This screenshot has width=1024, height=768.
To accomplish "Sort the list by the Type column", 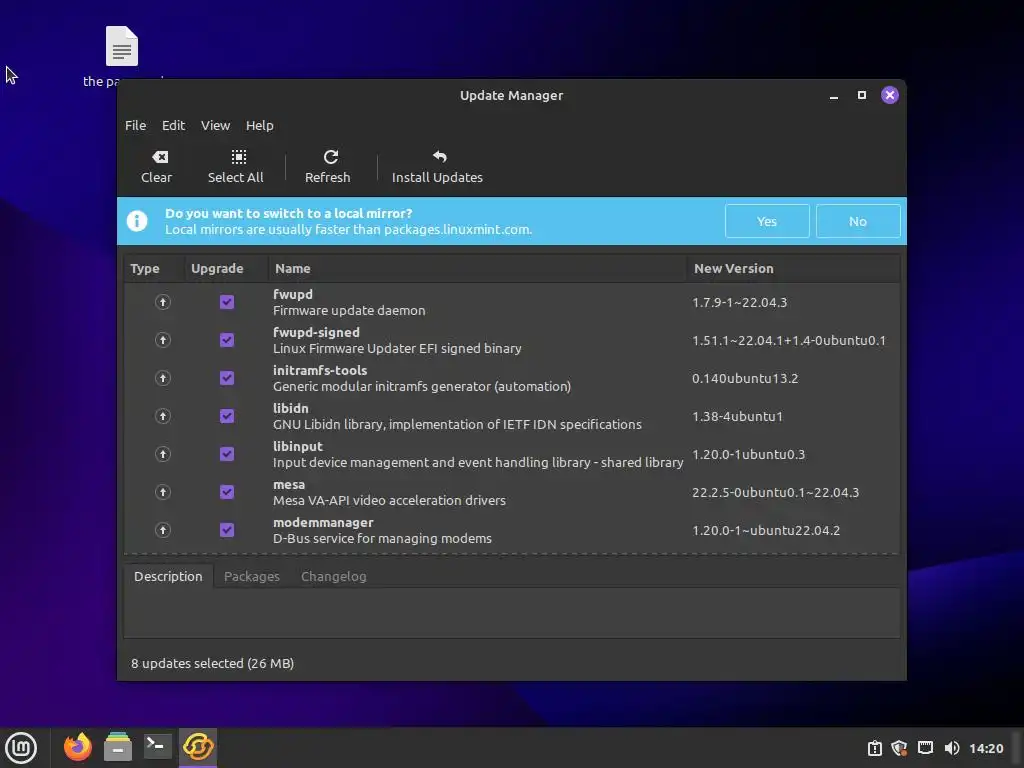I will (x=154, y=268).
